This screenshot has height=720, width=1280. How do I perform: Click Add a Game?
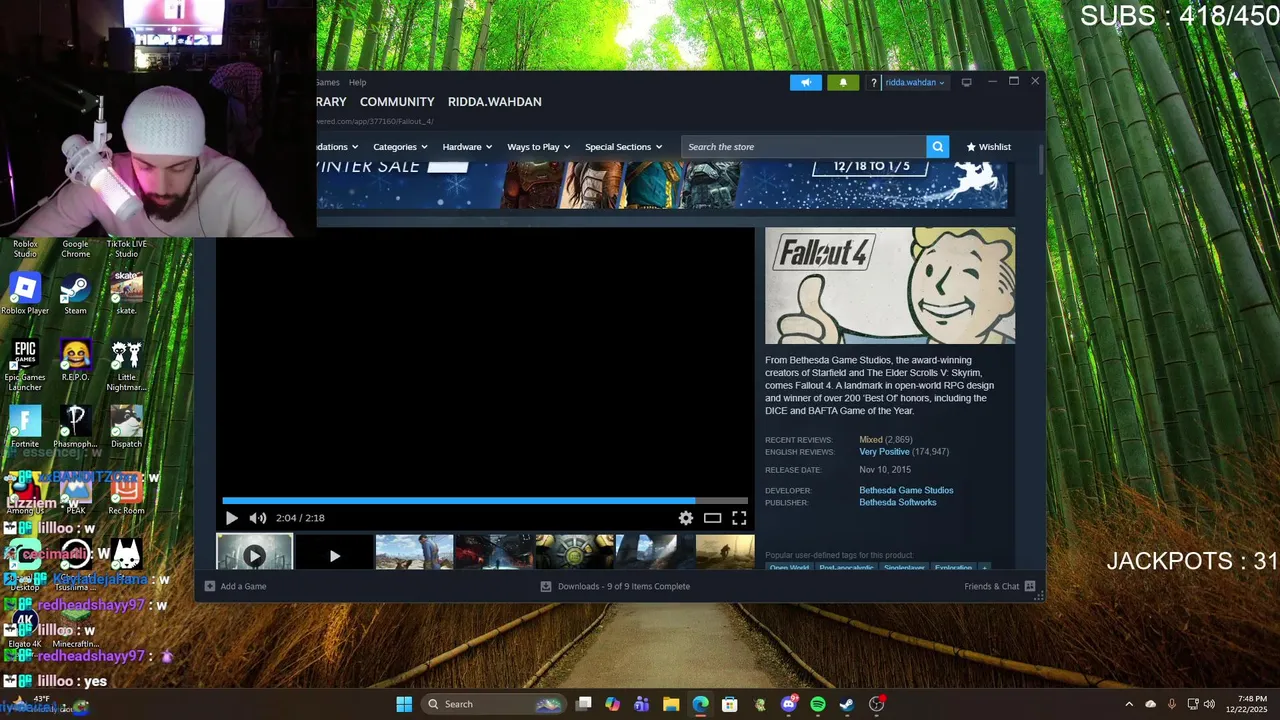[235, 586]
